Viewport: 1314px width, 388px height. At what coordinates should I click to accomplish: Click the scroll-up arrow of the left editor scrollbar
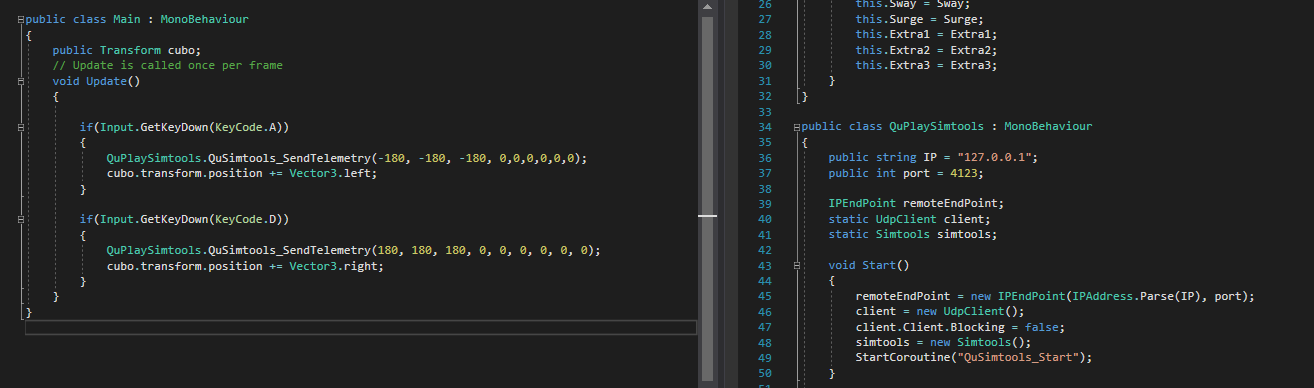point(708,7)
